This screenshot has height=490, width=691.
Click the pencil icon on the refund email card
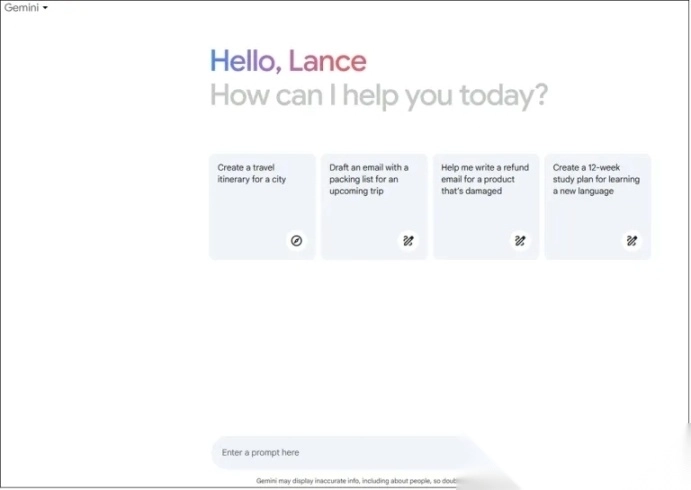520,240
